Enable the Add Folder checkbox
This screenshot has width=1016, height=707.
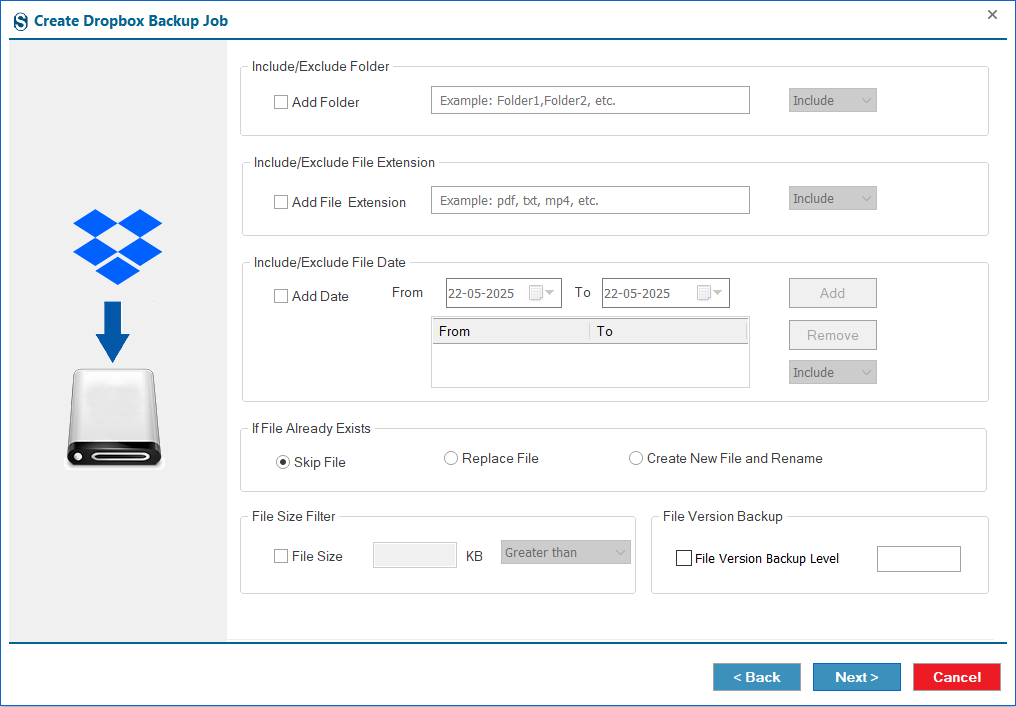click(x=281, y=102)
